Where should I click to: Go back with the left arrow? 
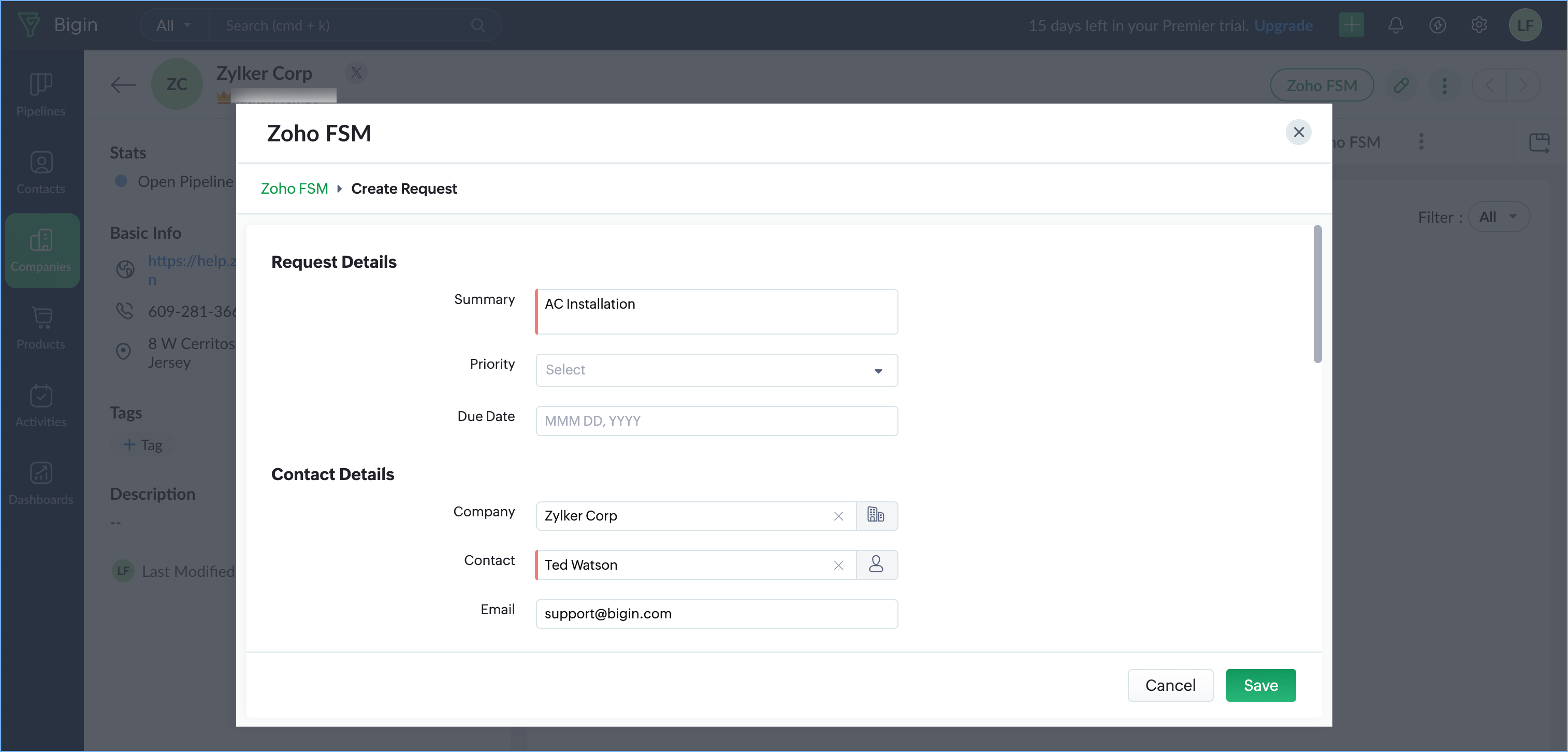pos(123,84)
